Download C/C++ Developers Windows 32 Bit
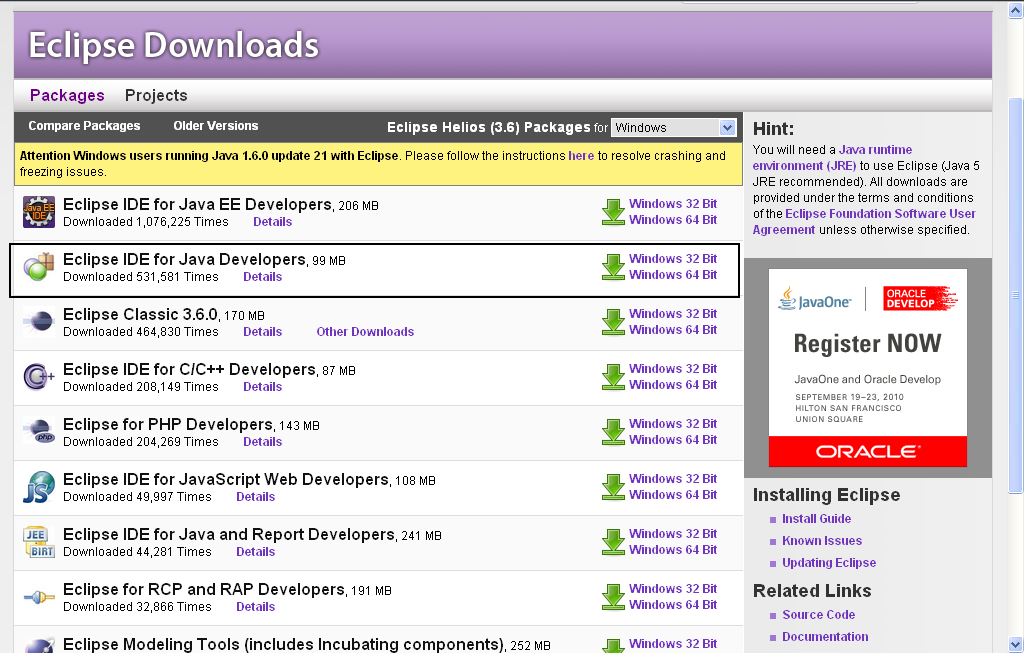Screen dimensions: 1024x653 [673, 368]
